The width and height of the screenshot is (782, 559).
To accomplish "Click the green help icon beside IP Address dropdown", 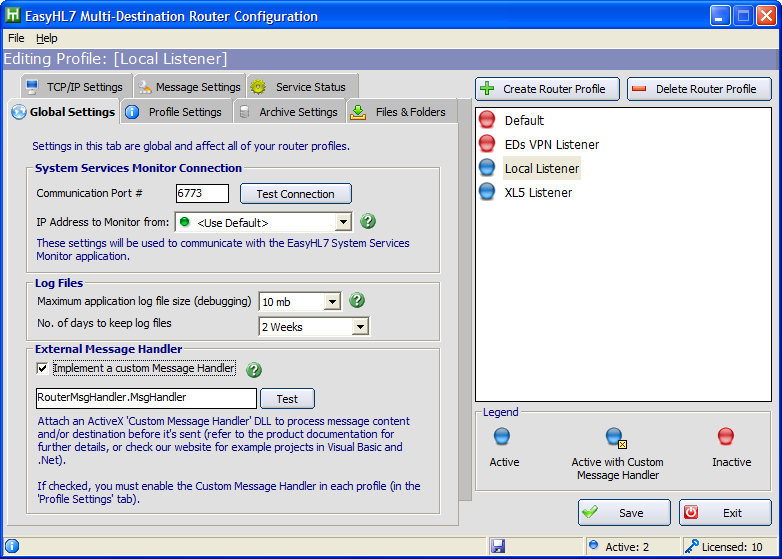I will (x=368, y=221).
